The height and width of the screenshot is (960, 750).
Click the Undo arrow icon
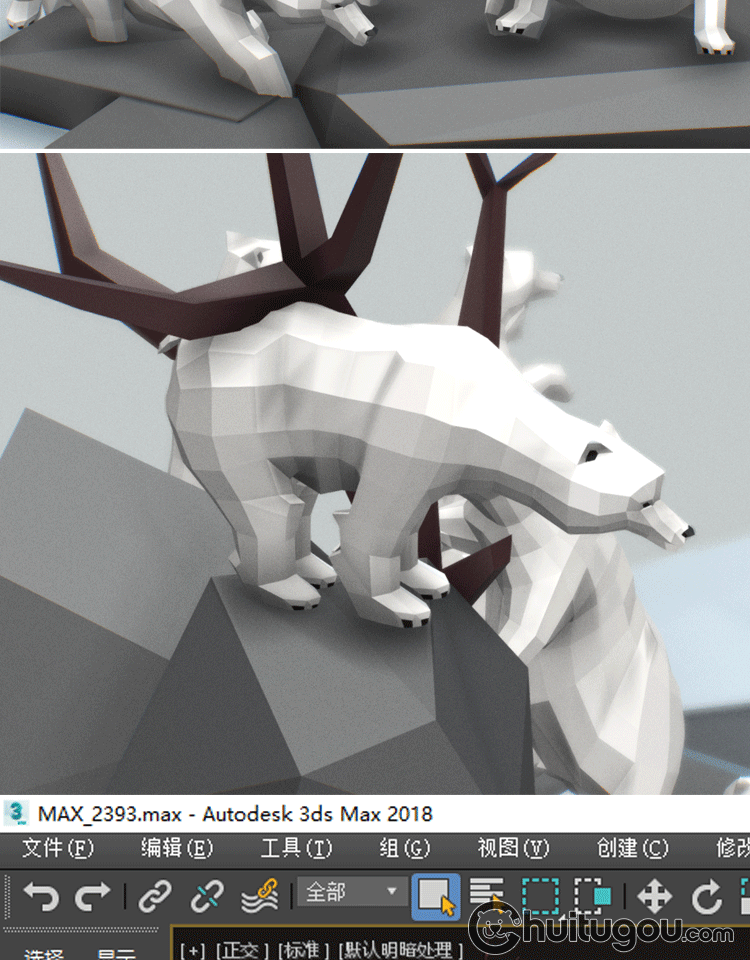41,895
